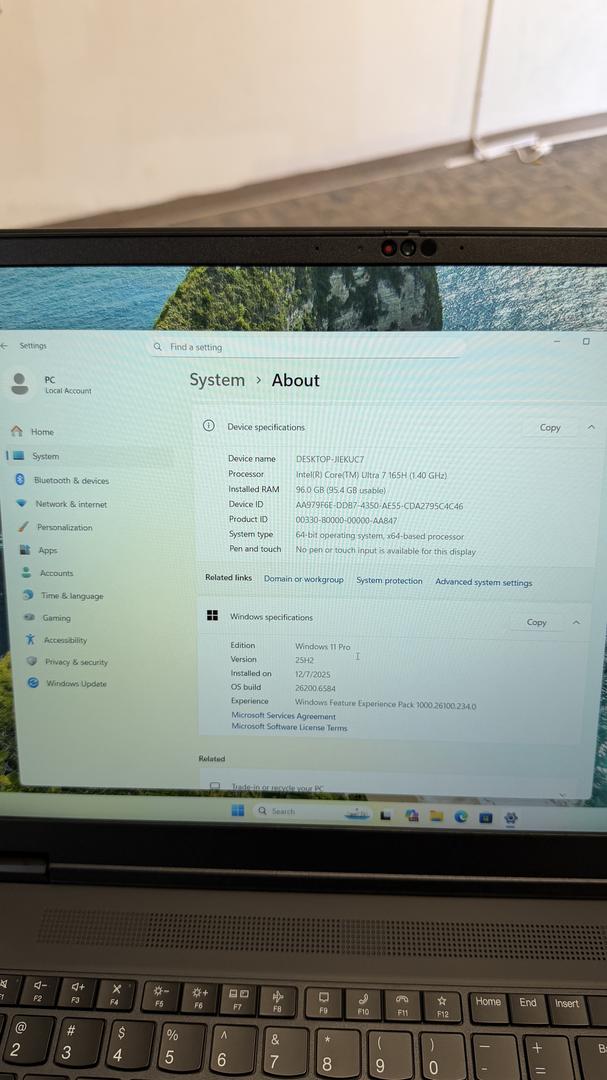Viewport: 607px width, 1080px height.
Task: Collapse the Device specifications section
Action: coord(591,427)
